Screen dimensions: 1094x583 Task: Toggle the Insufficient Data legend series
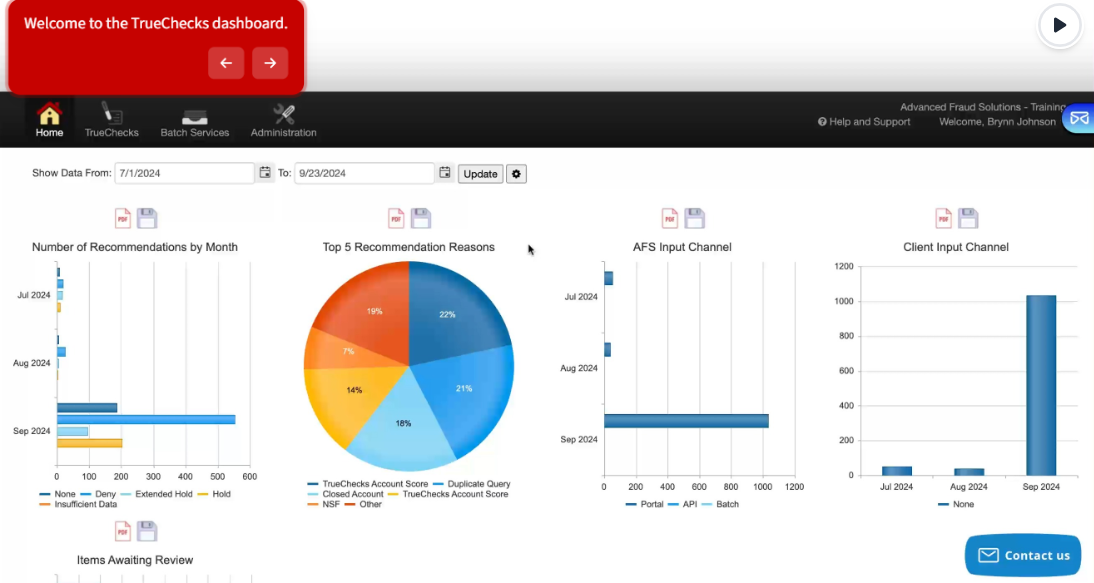(x=78, y=504)
